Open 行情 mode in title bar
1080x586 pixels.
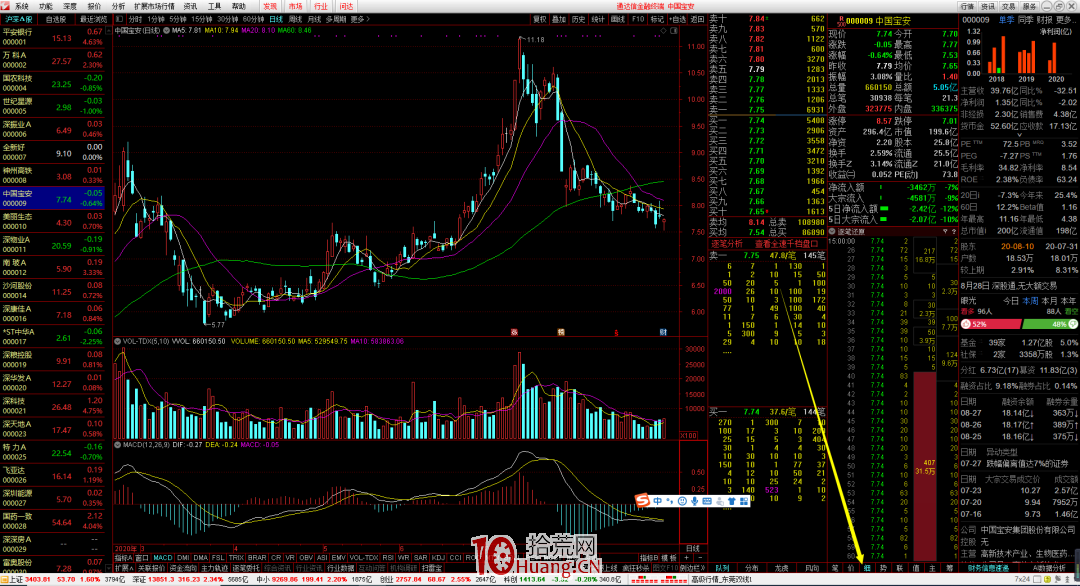(968, 6)
